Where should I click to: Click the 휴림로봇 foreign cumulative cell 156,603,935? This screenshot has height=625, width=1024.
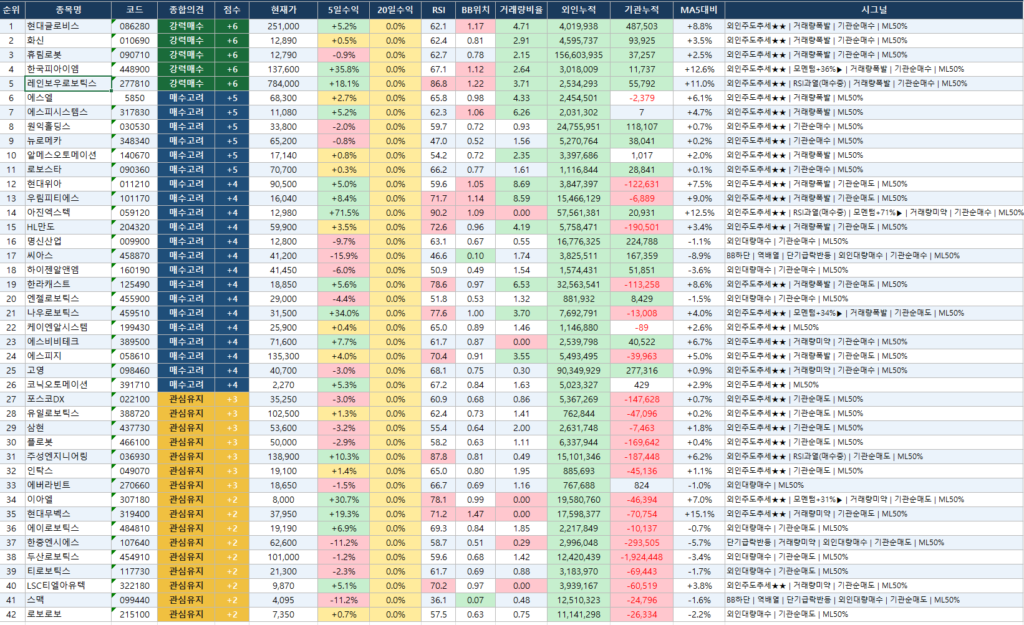point(578,55)
